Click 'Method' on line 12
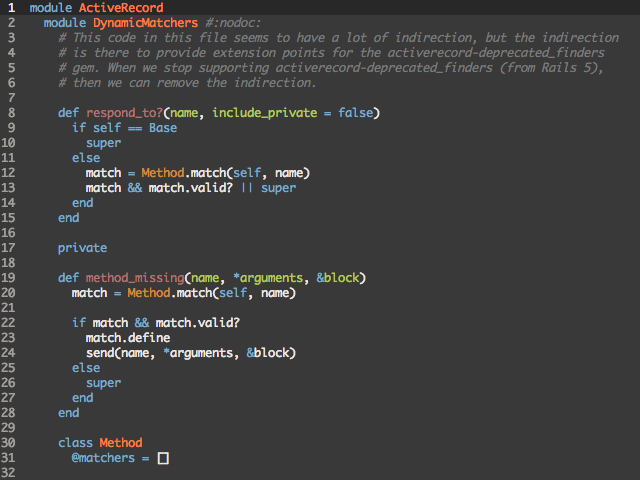Screen dimensions: 640x480 [x=163, y=173]
